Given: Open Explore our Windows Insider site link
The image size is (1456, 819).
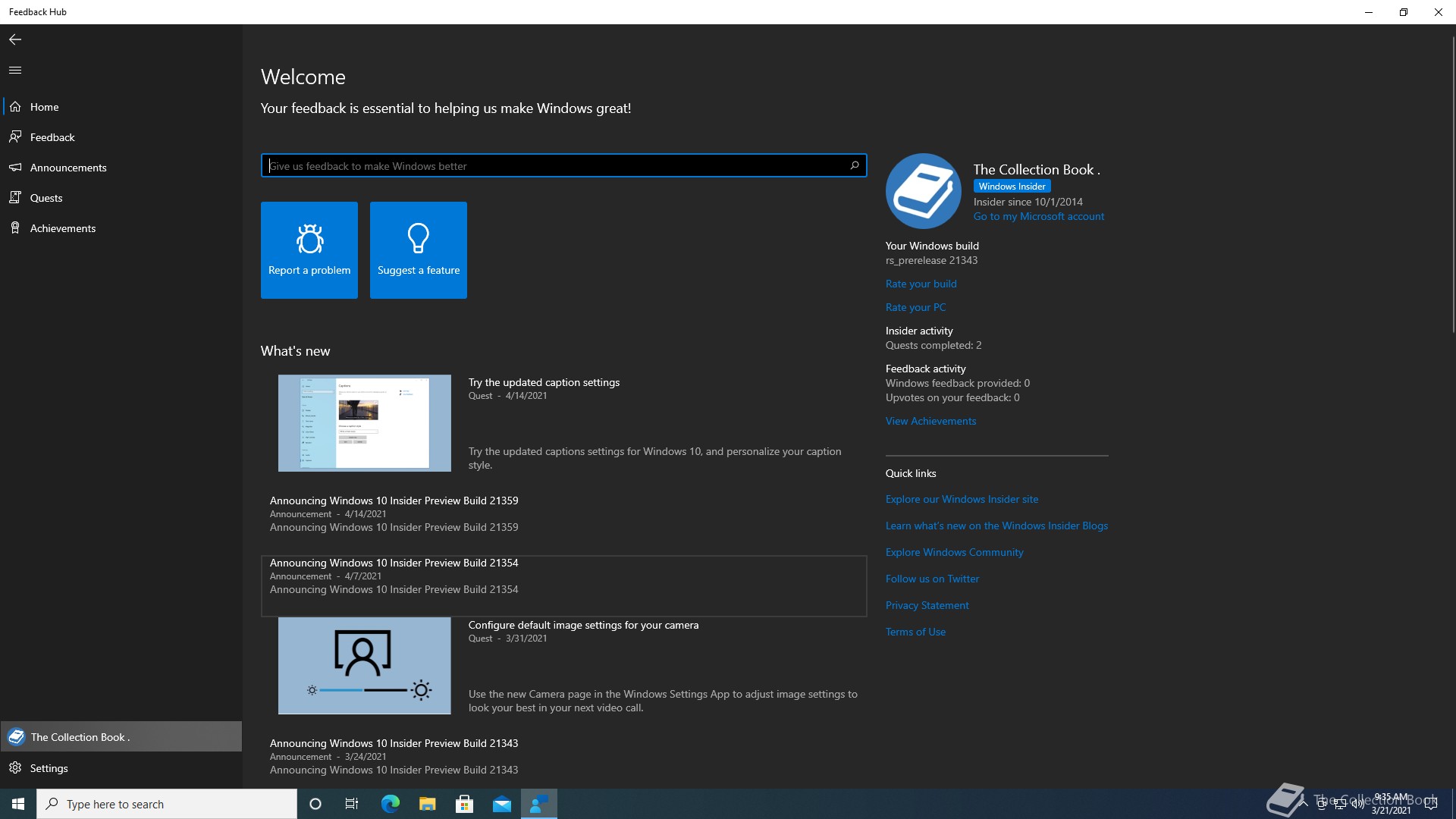Looking at the screenshot, I should pos(962,499).
